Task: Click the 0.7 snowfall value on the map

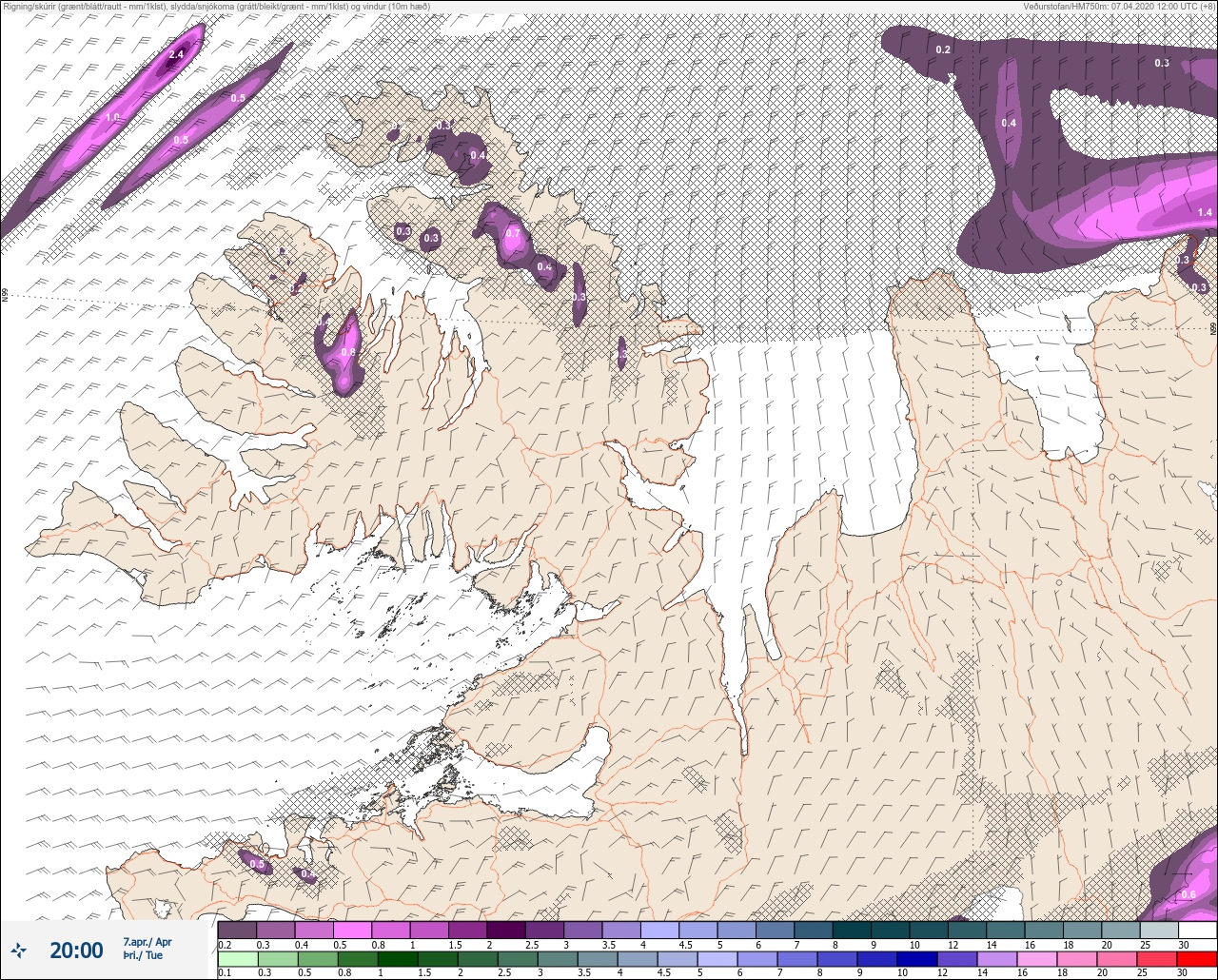Action: tap(513, 233)
